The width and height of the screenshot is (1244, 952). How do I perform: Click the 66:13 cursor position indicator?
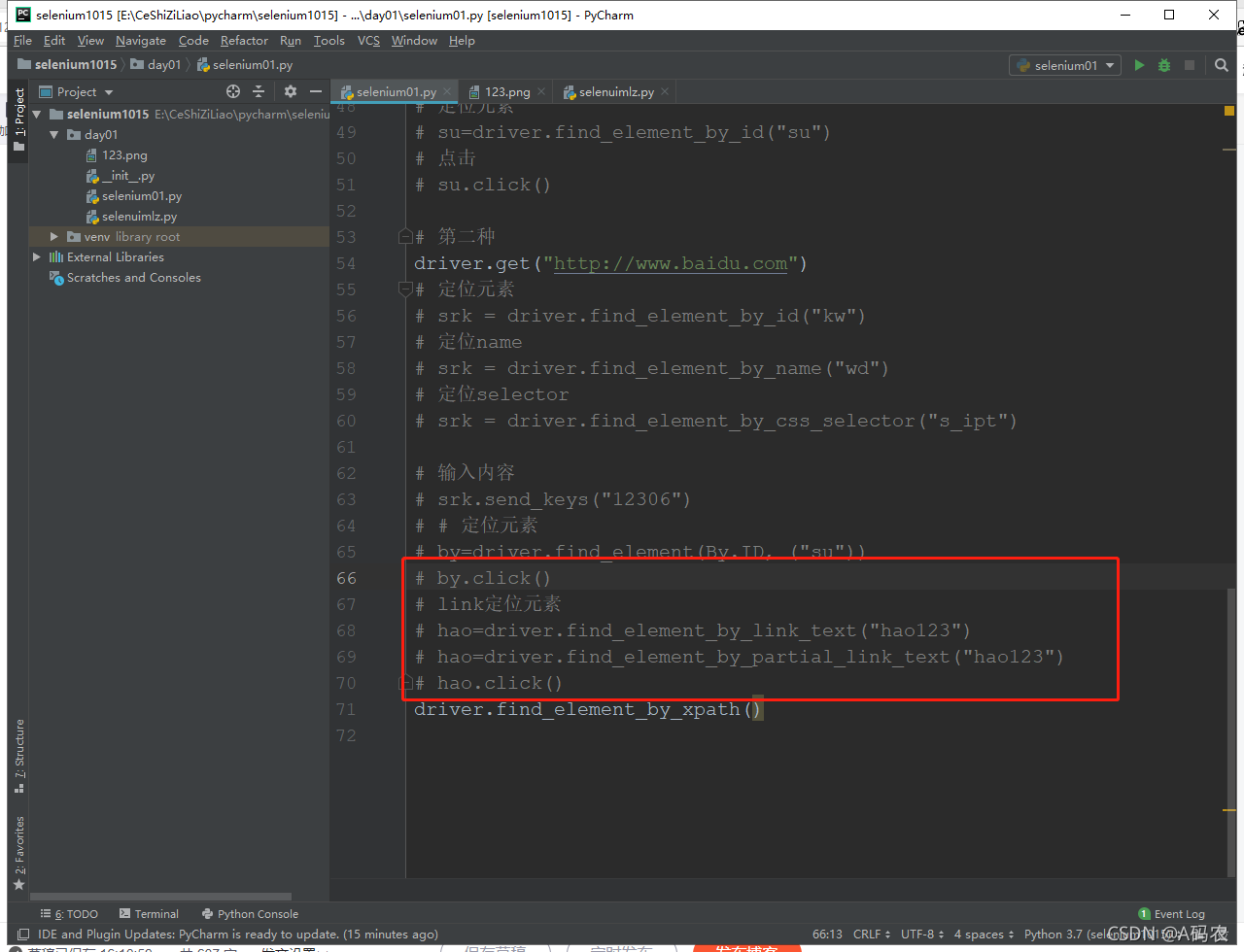coord(827,935)
